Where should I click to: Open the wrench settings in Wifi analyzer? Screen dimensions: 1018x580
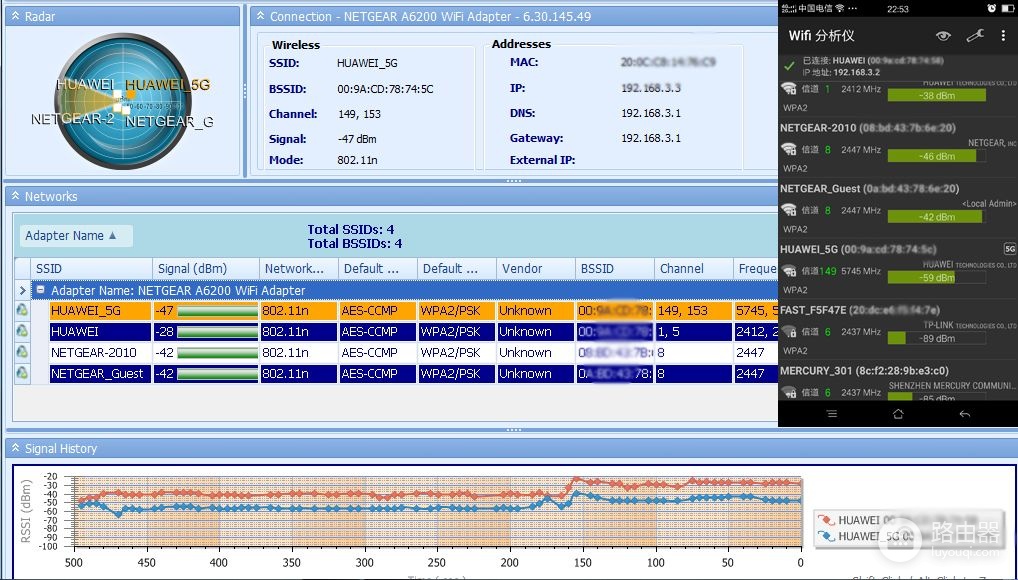pos(975,36)
